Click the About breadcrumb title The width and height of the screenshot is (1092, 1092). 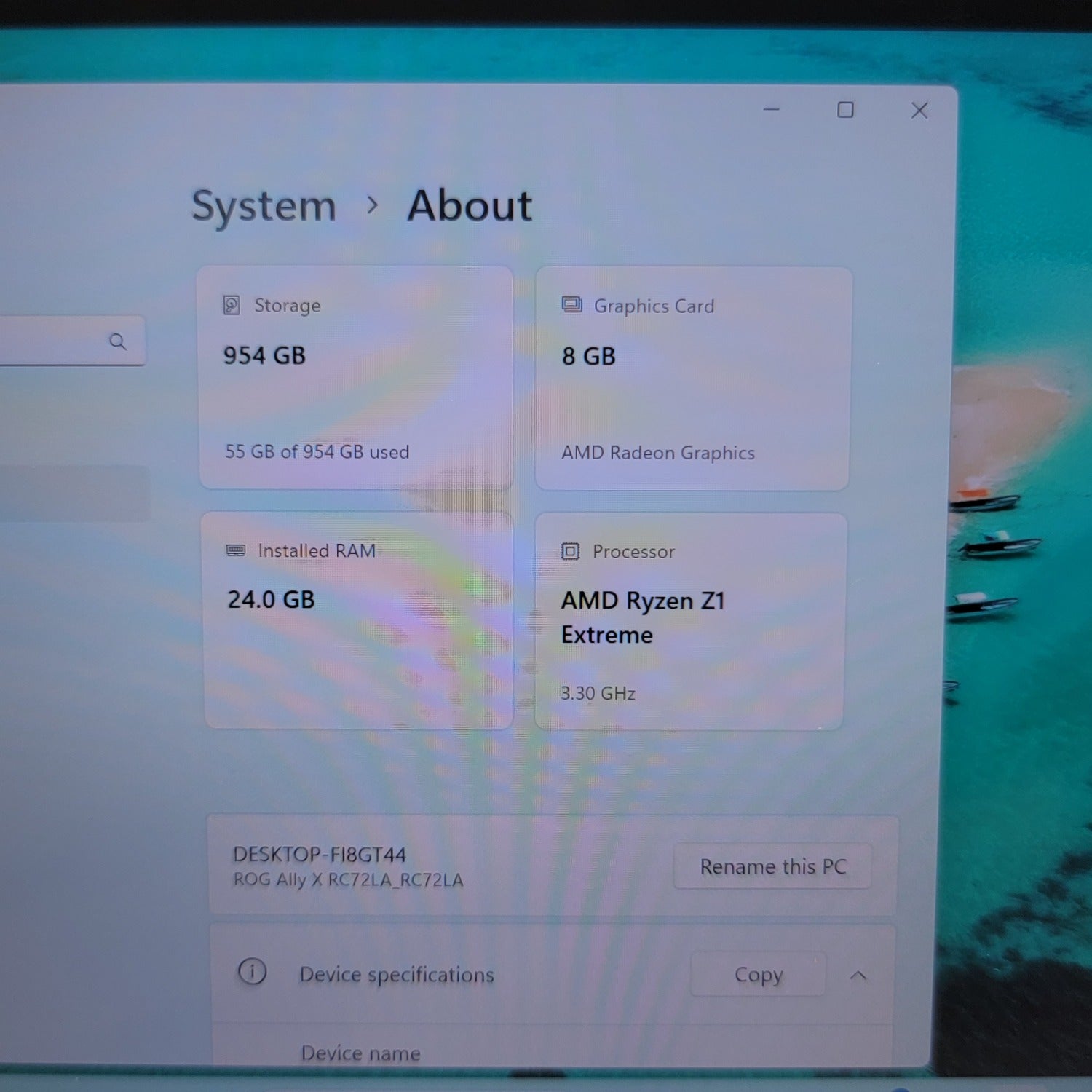pos(470,205)
